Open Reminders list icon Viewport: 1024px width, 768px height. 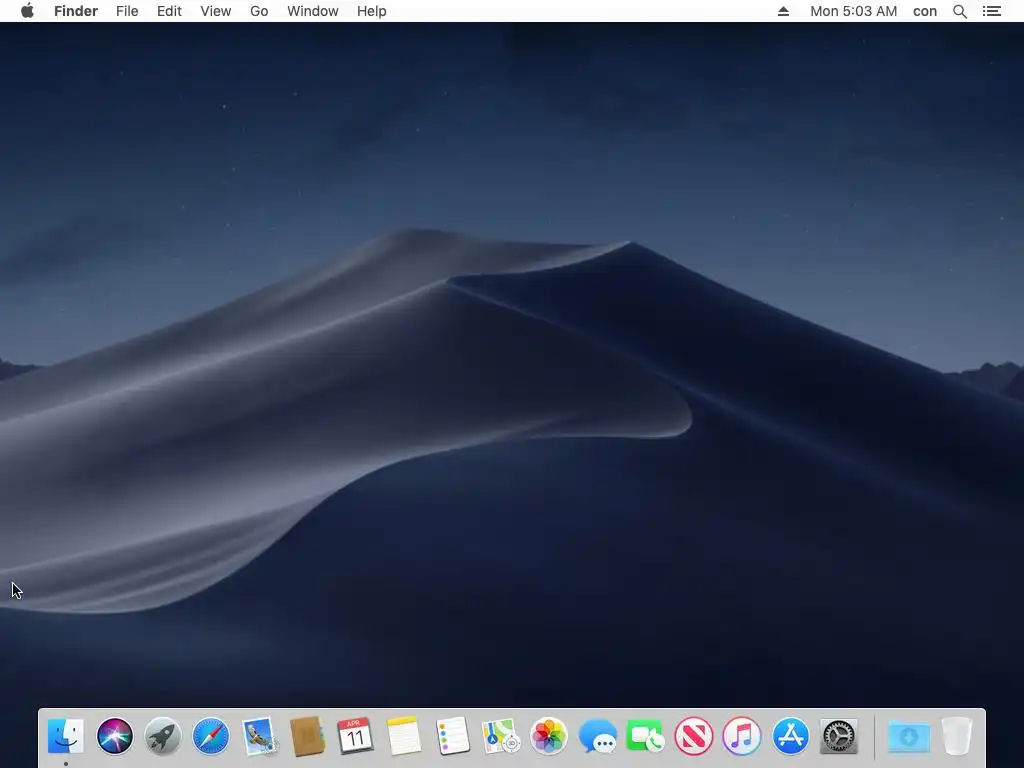pyautogui.click(x=452, y=736)
